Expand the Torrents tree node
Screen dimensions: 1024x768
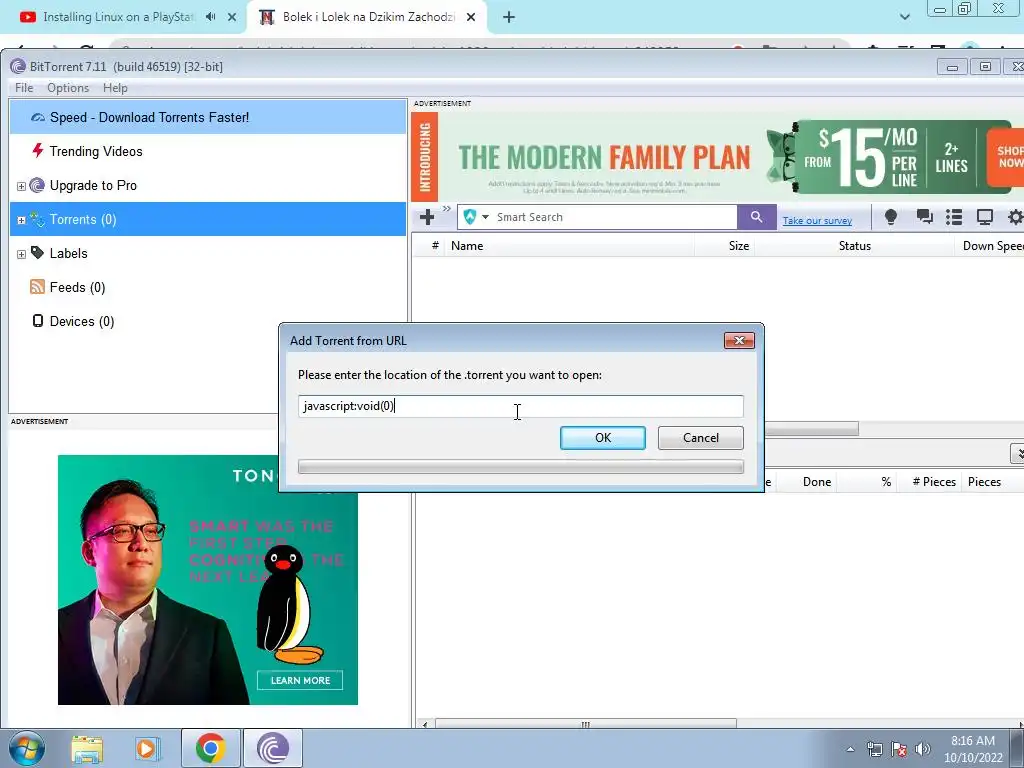[21, 221]
